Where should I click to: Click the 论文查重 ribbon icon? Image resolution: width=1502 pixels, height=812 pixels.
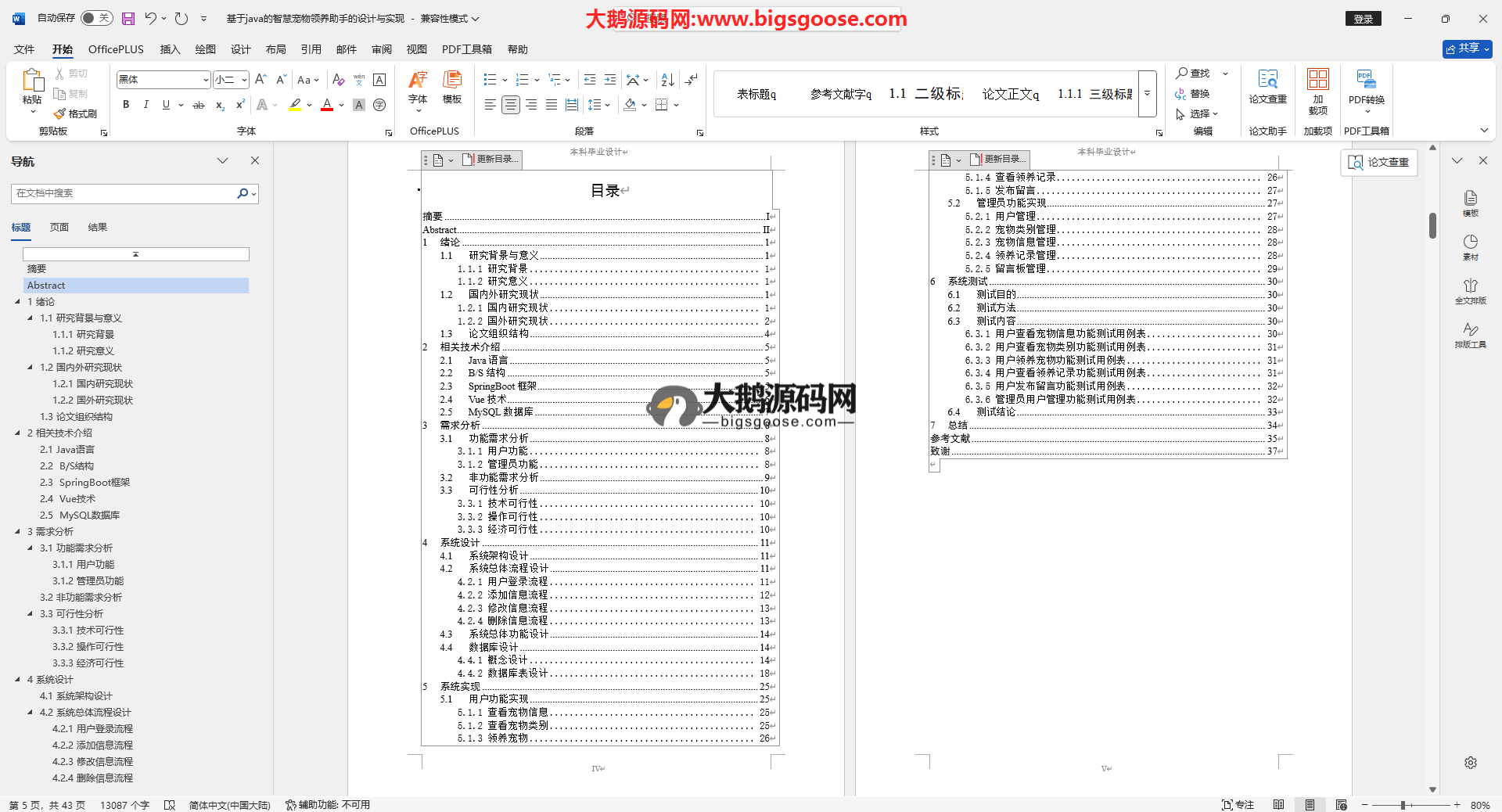[x=1267, y=86]
